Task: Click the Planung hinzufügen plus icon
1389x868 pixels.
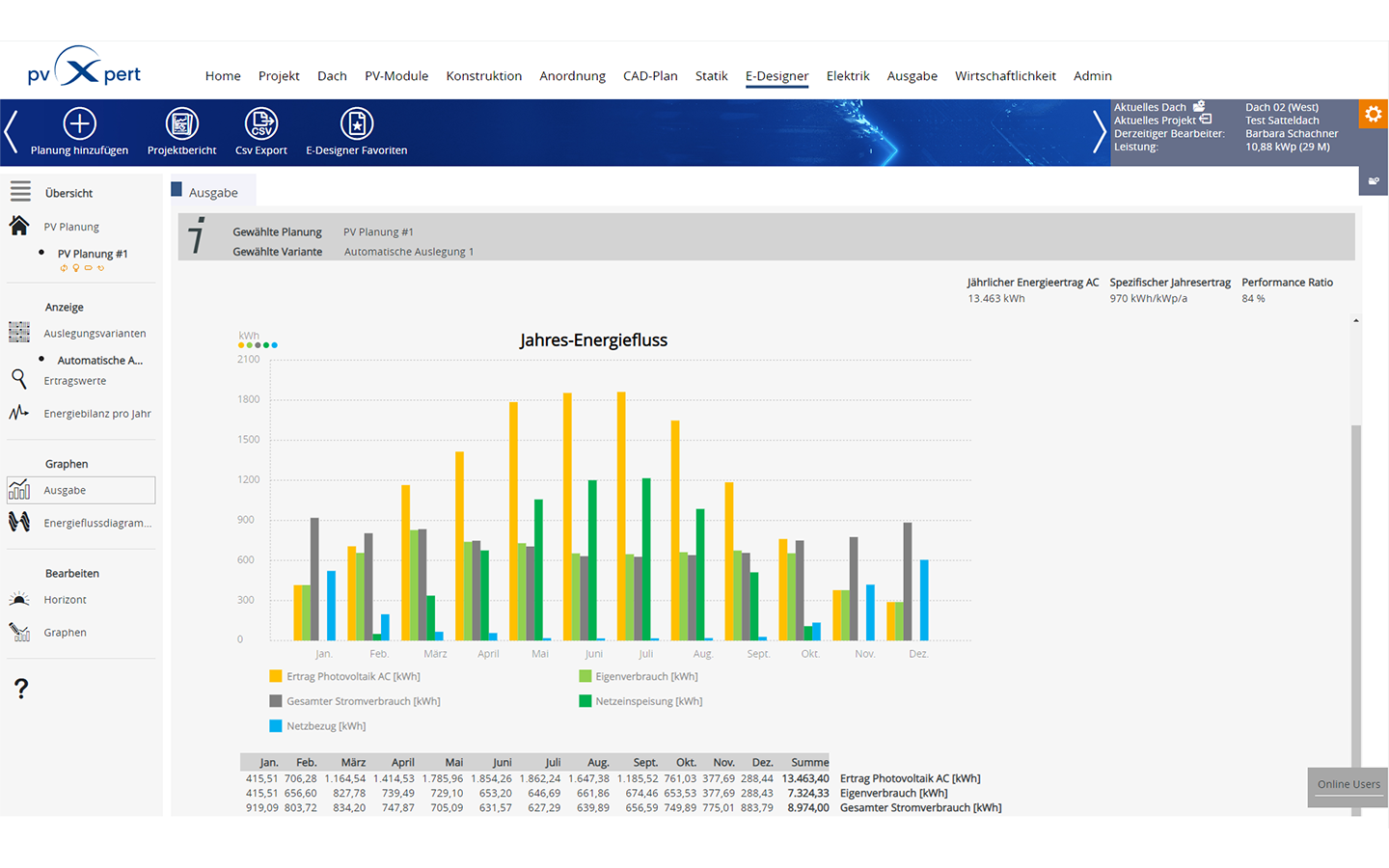Action: (79, 124)
